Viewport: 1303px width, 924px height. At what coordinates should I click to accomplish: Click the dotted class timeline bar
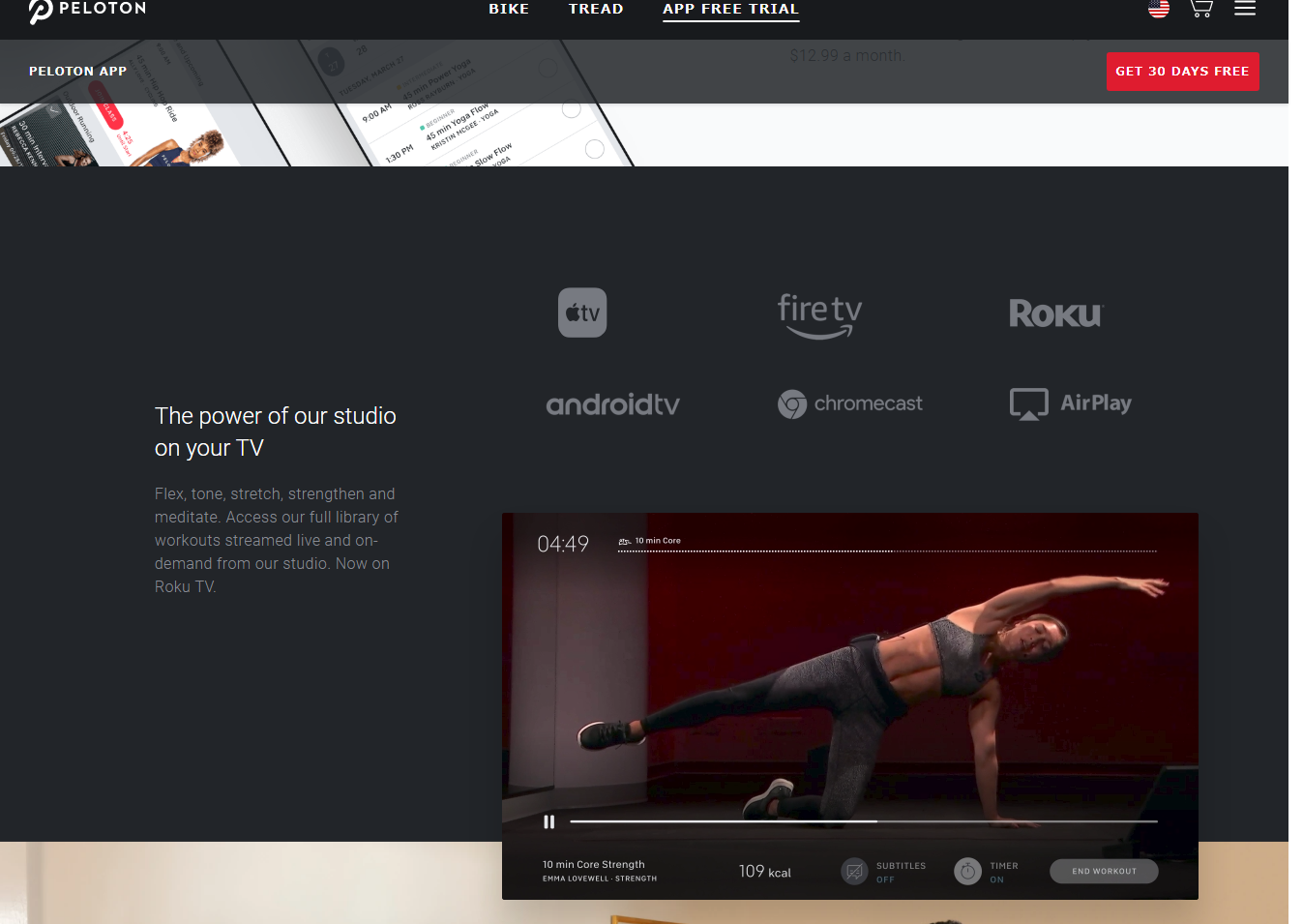[887, 551]
